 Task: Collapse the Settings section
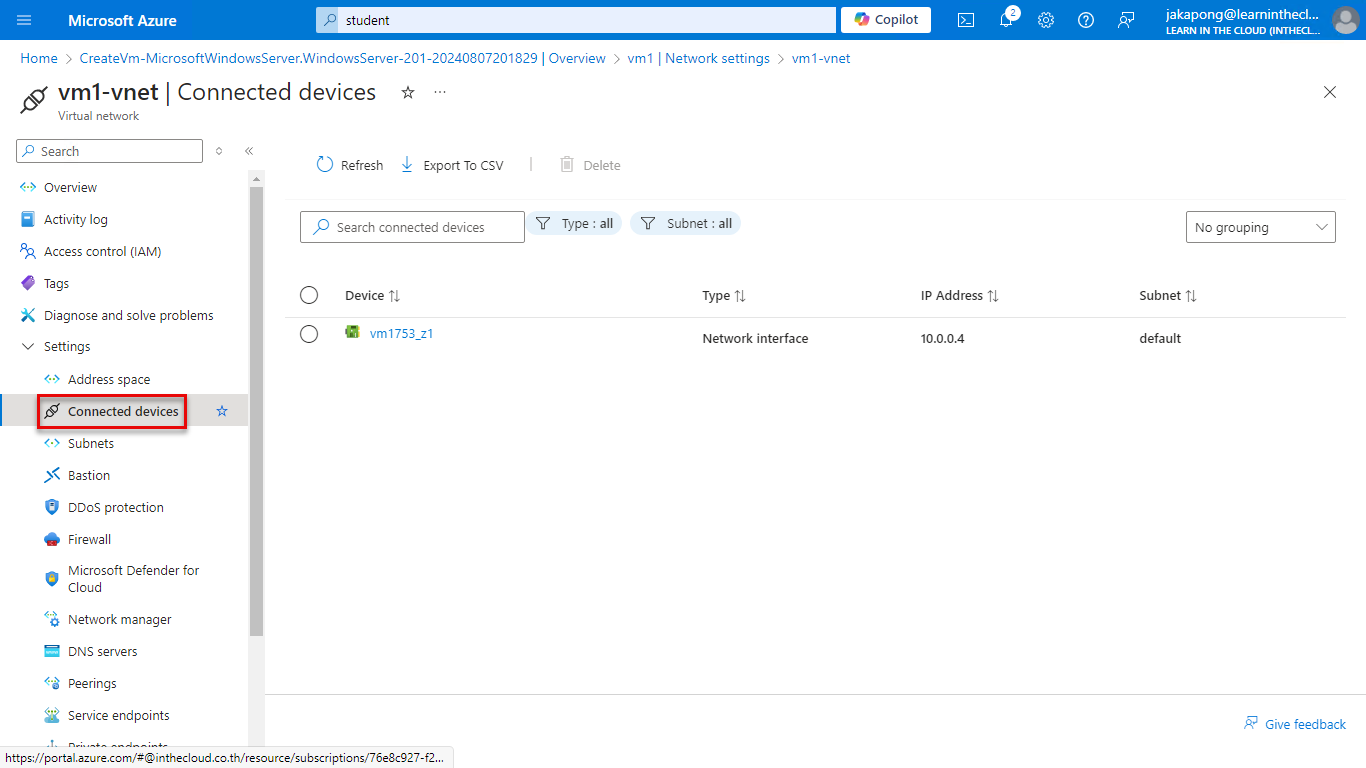28,347
